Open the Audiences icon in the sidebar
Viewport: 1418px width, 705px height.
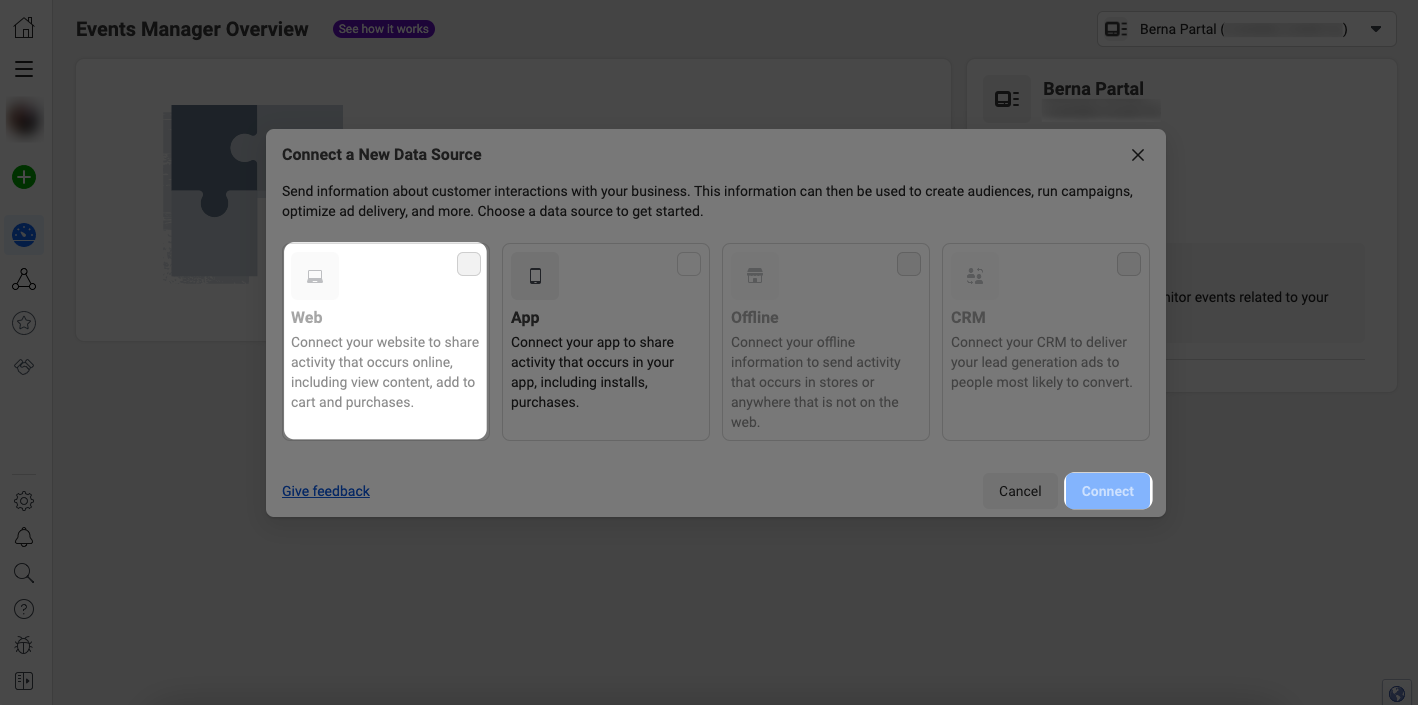tap(24, 279)
